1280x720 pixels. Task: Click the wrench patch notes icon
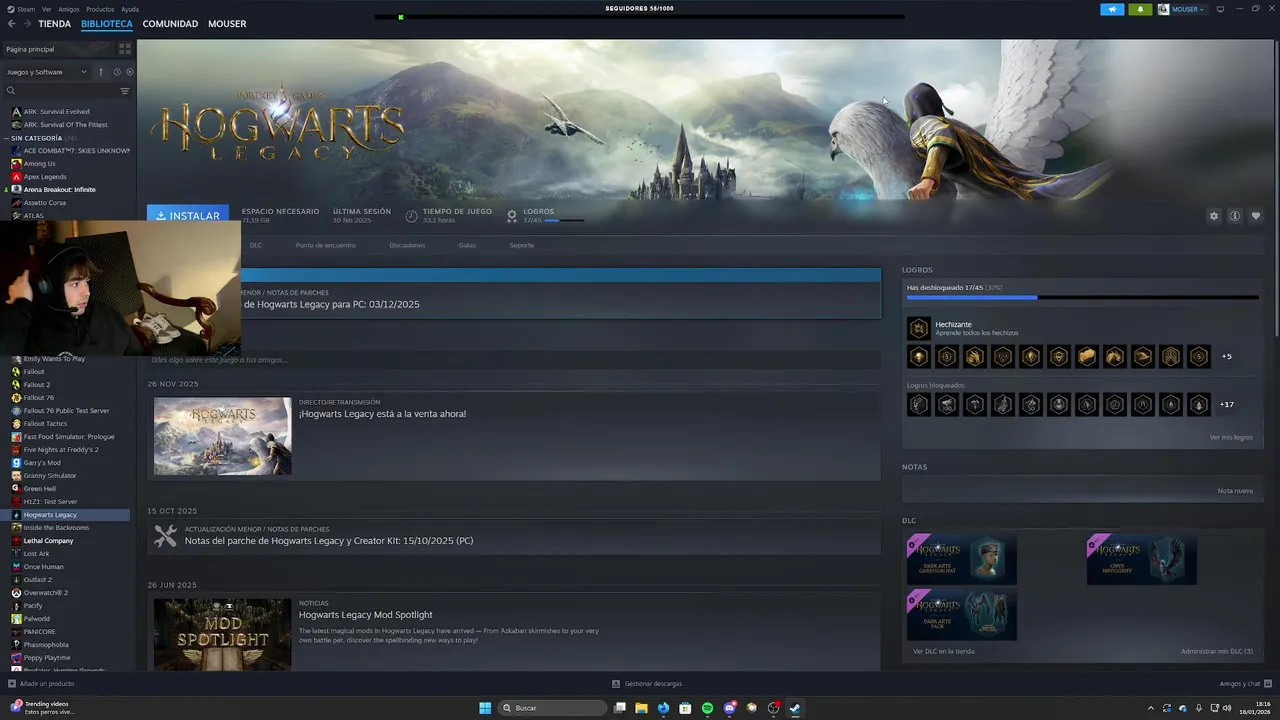165,536
